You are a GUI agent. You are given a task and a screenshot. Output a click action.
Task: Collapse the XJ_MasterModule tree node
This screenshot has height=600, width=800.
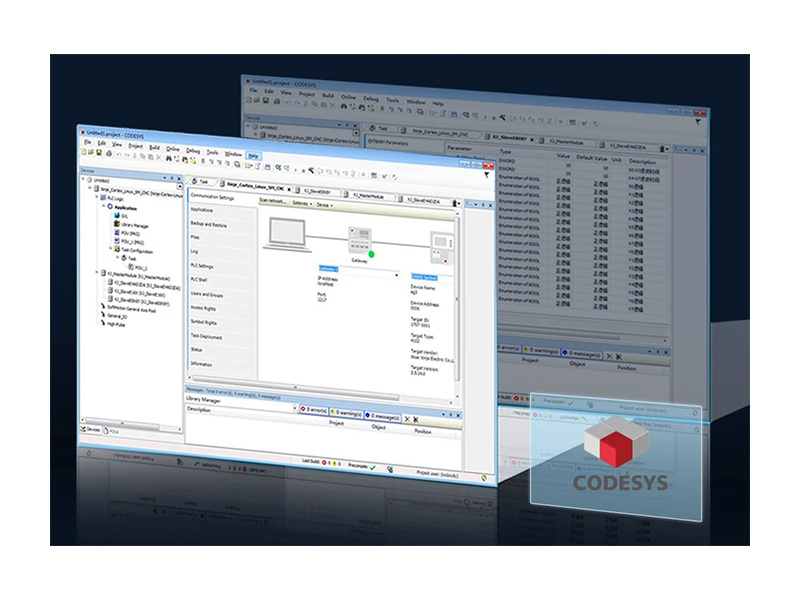click(x=97, y=273)
